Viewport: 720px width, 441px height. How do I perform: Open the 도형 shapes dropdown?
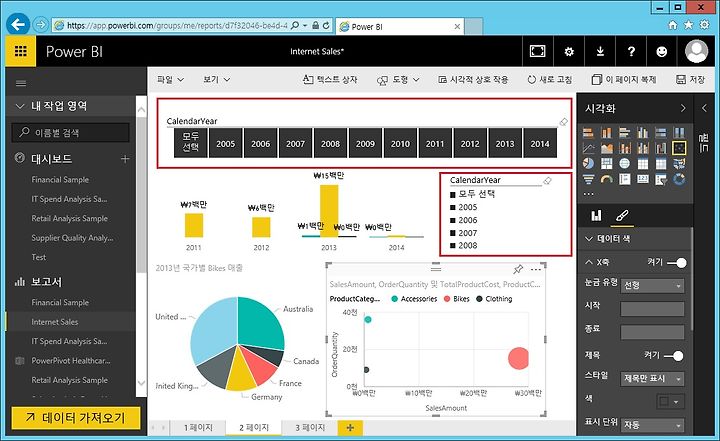(398, 80)
